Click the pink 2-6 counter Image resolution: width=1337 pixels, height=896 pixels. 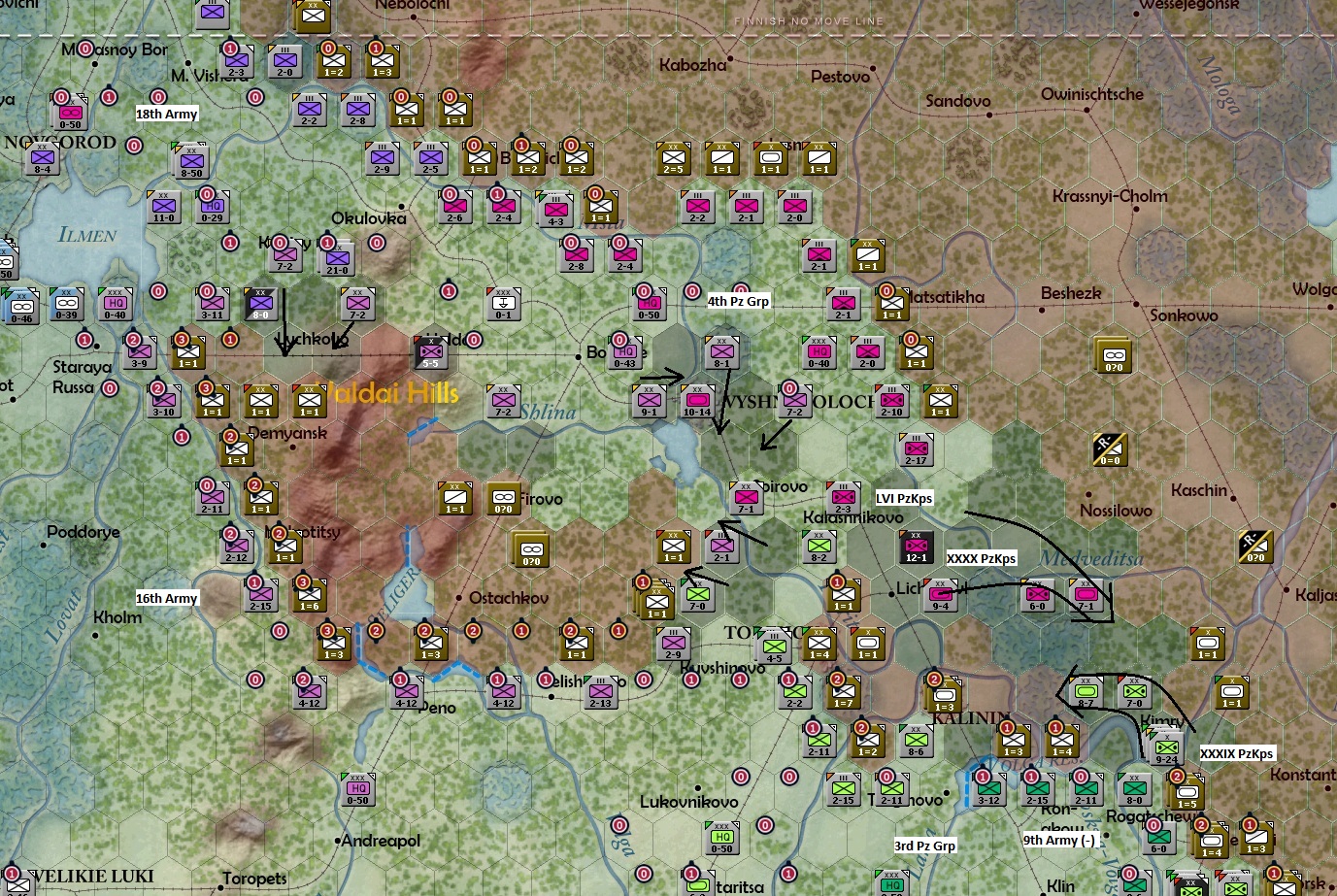click(454, 207)
